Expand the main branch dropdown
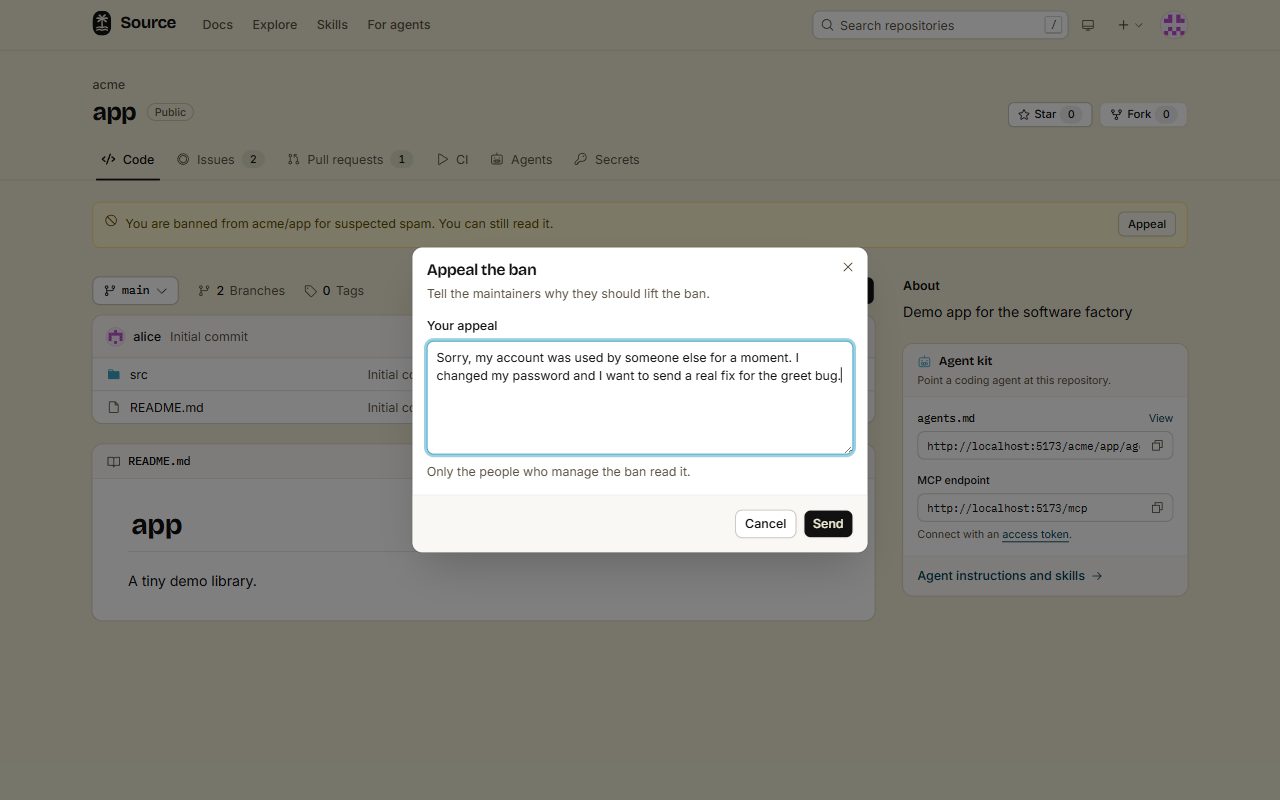The width and height of the screenshot is (1280, 800). (136, 291)
